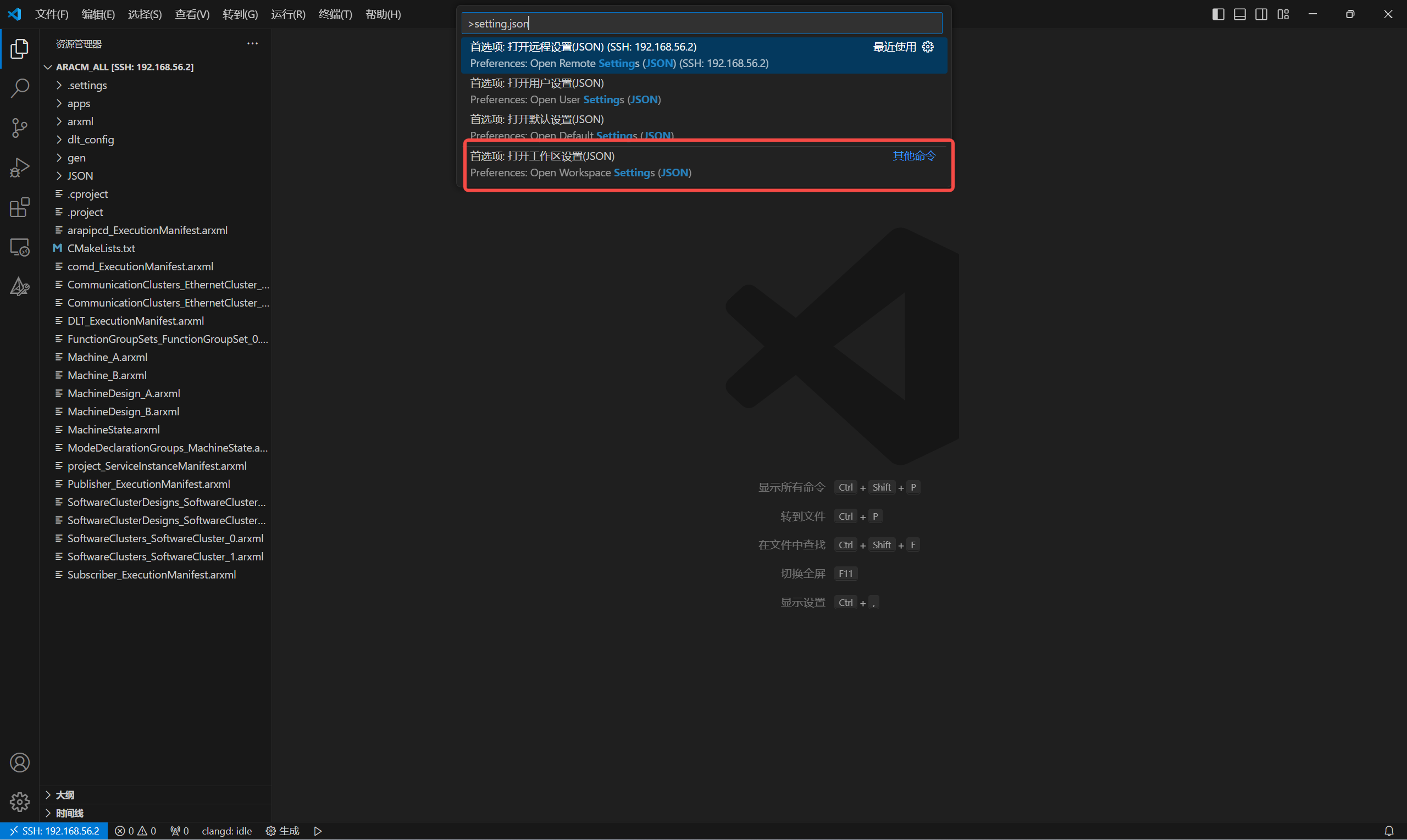1407x840 pixels.
Task: Click the Accounts icon in activity bar
Action: click(x=20, y=763)
